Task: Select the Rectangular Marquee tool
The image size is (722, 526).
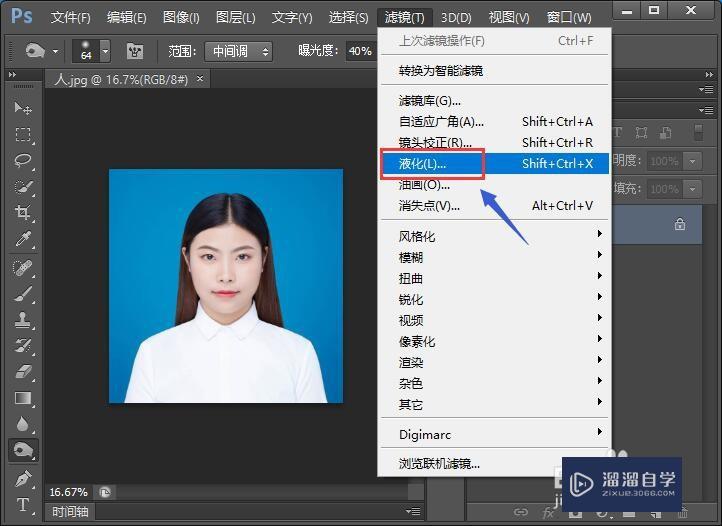Action: pyautogui.click(x=23, y=134)
